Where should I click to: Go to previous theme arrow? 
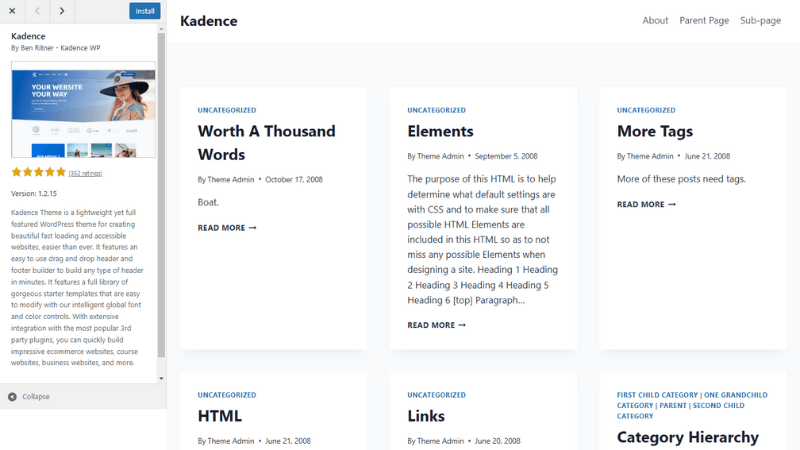(x=37, y=11)
